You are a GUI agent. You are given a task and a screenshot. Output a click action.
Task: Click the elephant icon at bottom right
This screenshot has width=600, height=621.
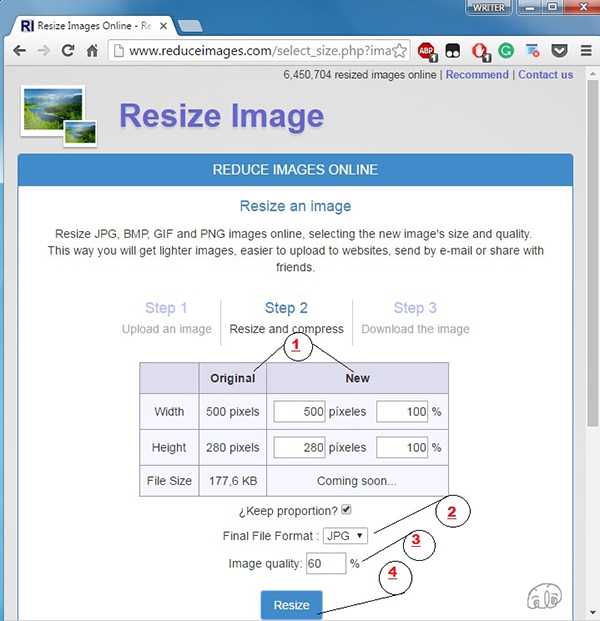[545, 595]
